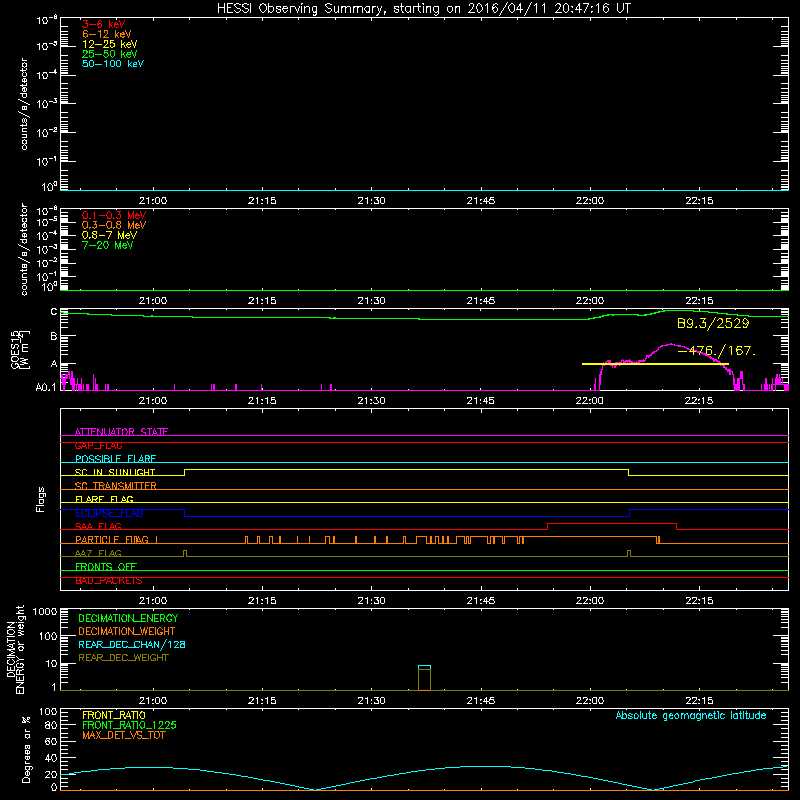Click the HESSI Observing Summary title
Image resolution: width=800 pixels, height=800 pixels.
(423, 9)
